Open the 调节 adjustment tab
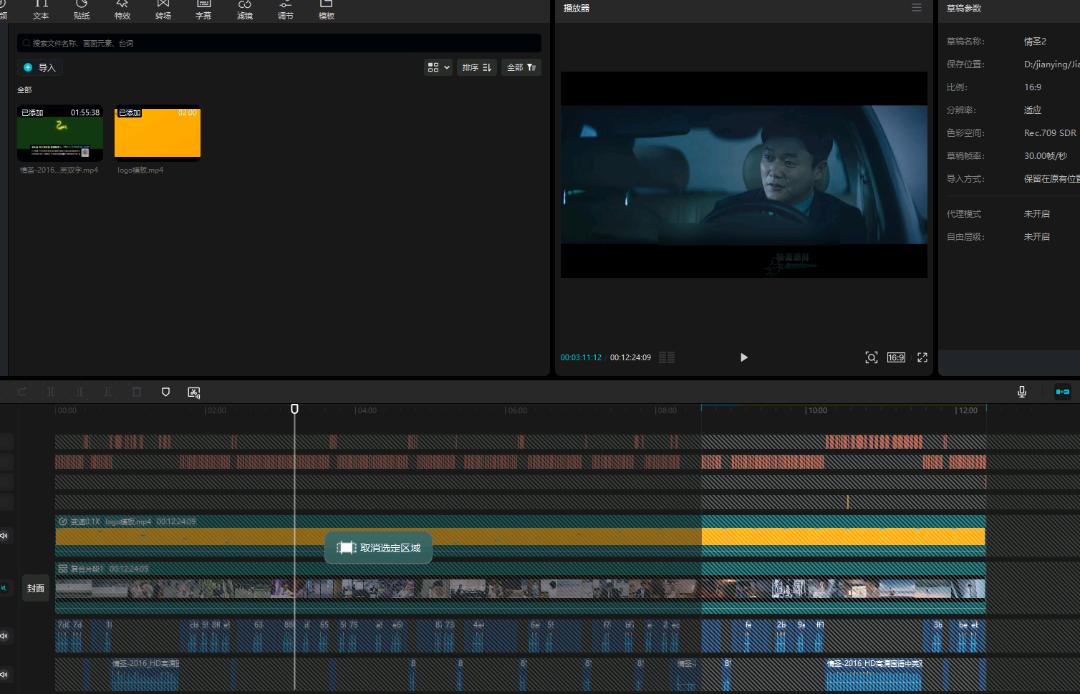 [285, 10]
